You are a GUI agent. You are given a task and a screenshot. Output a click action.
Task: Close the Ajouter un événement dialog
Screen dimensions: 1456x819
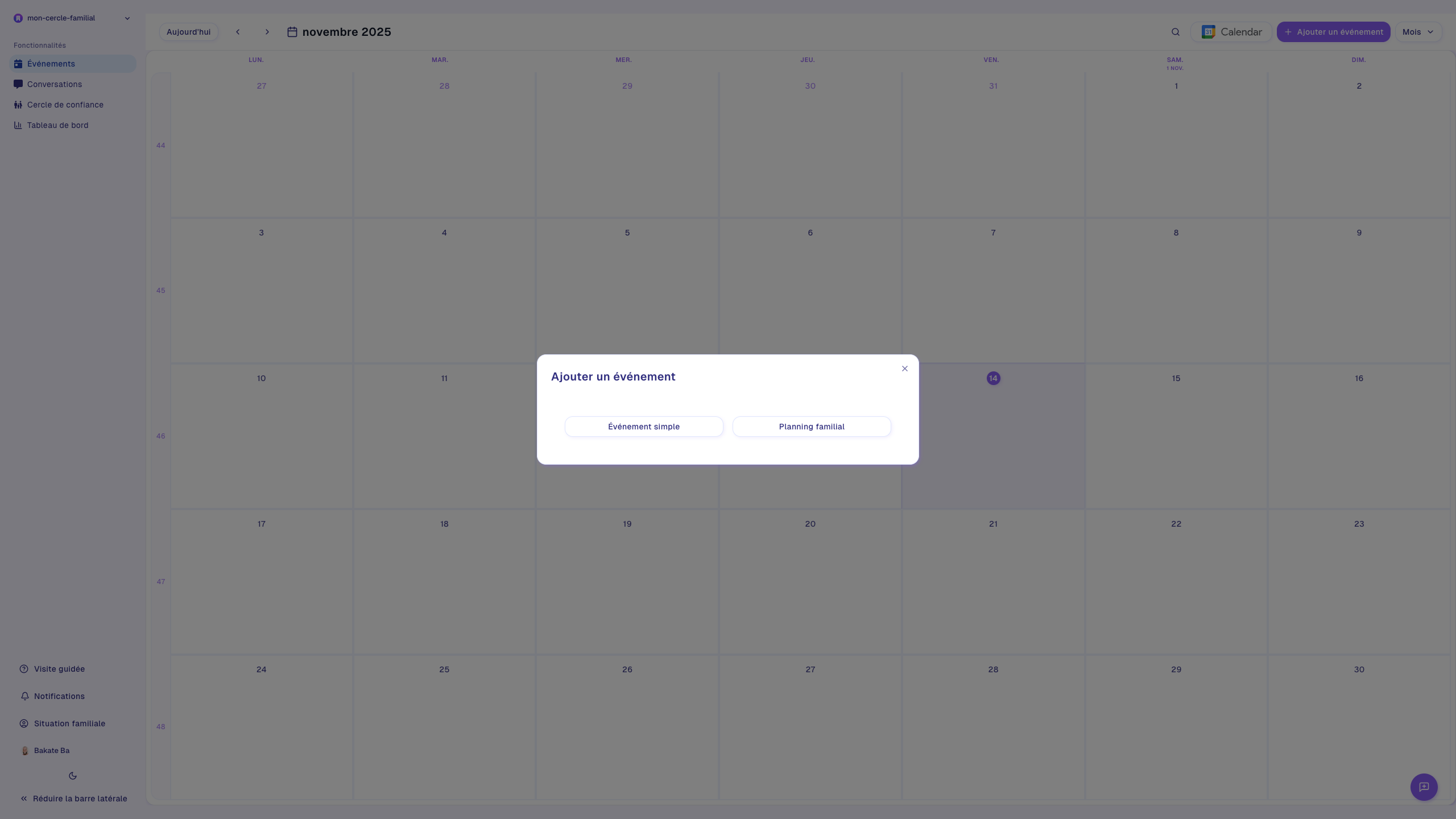click(x=904, y=369)
